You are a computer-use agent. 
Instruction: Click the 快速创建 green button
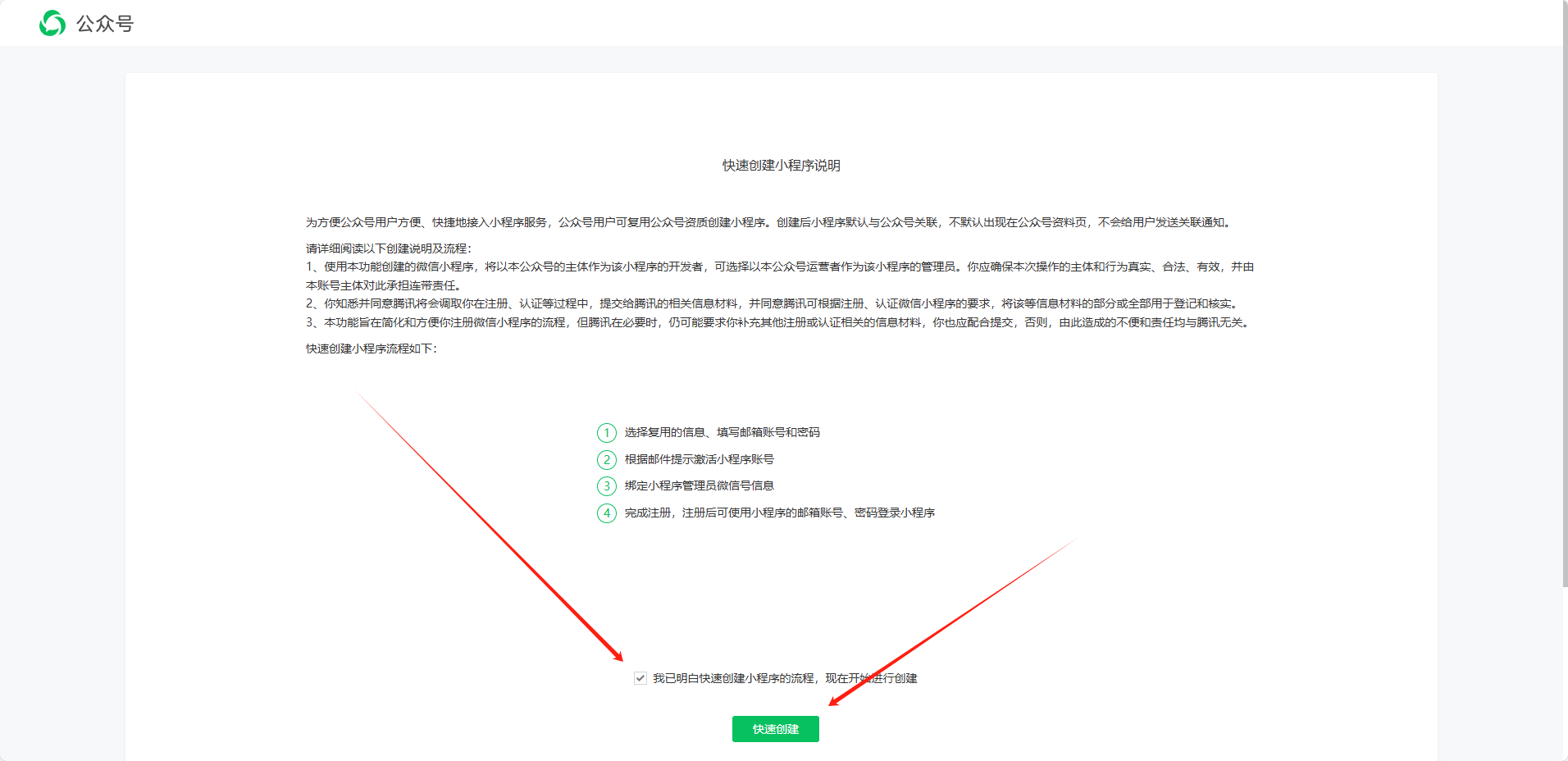tap(775, 728)
